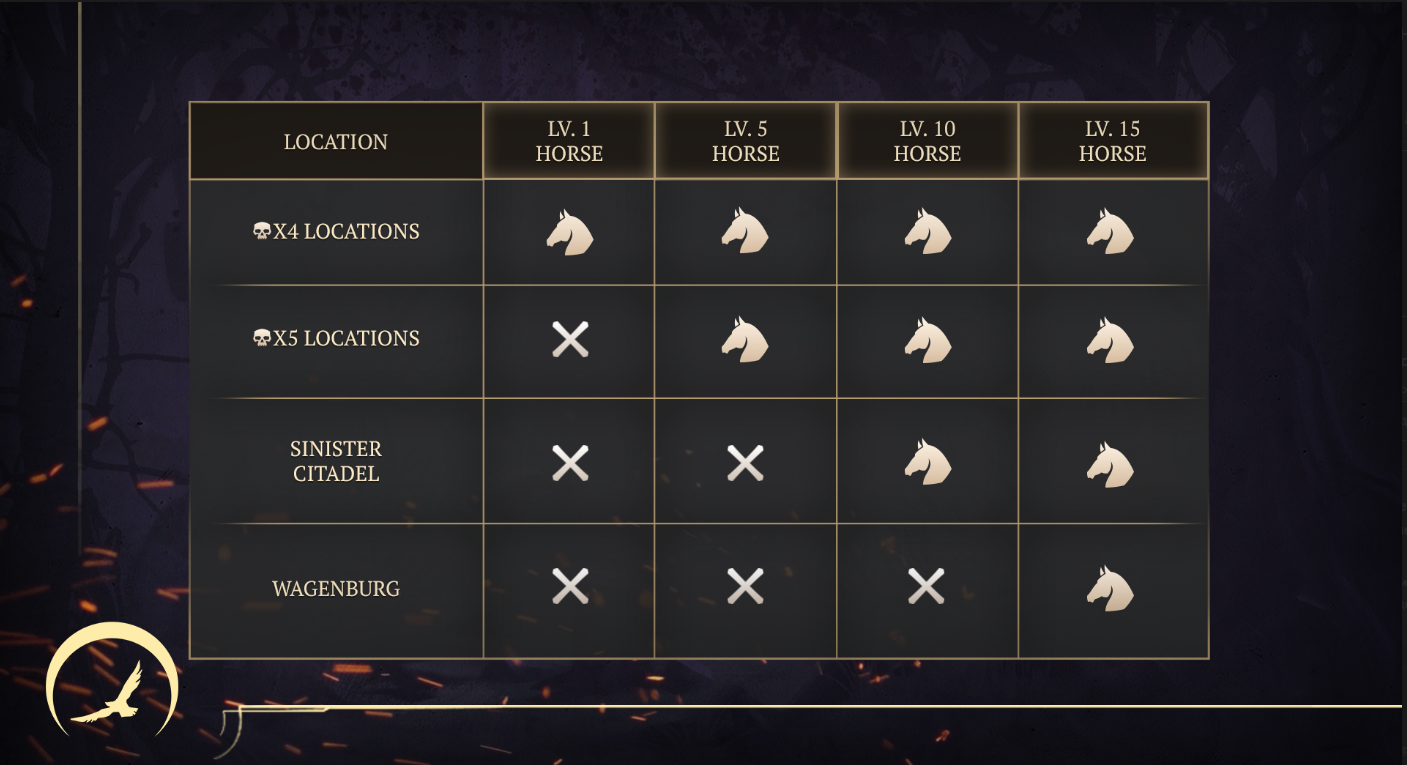Click the horse icon for X5 Locations Lv. 5
The width and height of the screenshot is (1407, 765).
click(745, 340)
